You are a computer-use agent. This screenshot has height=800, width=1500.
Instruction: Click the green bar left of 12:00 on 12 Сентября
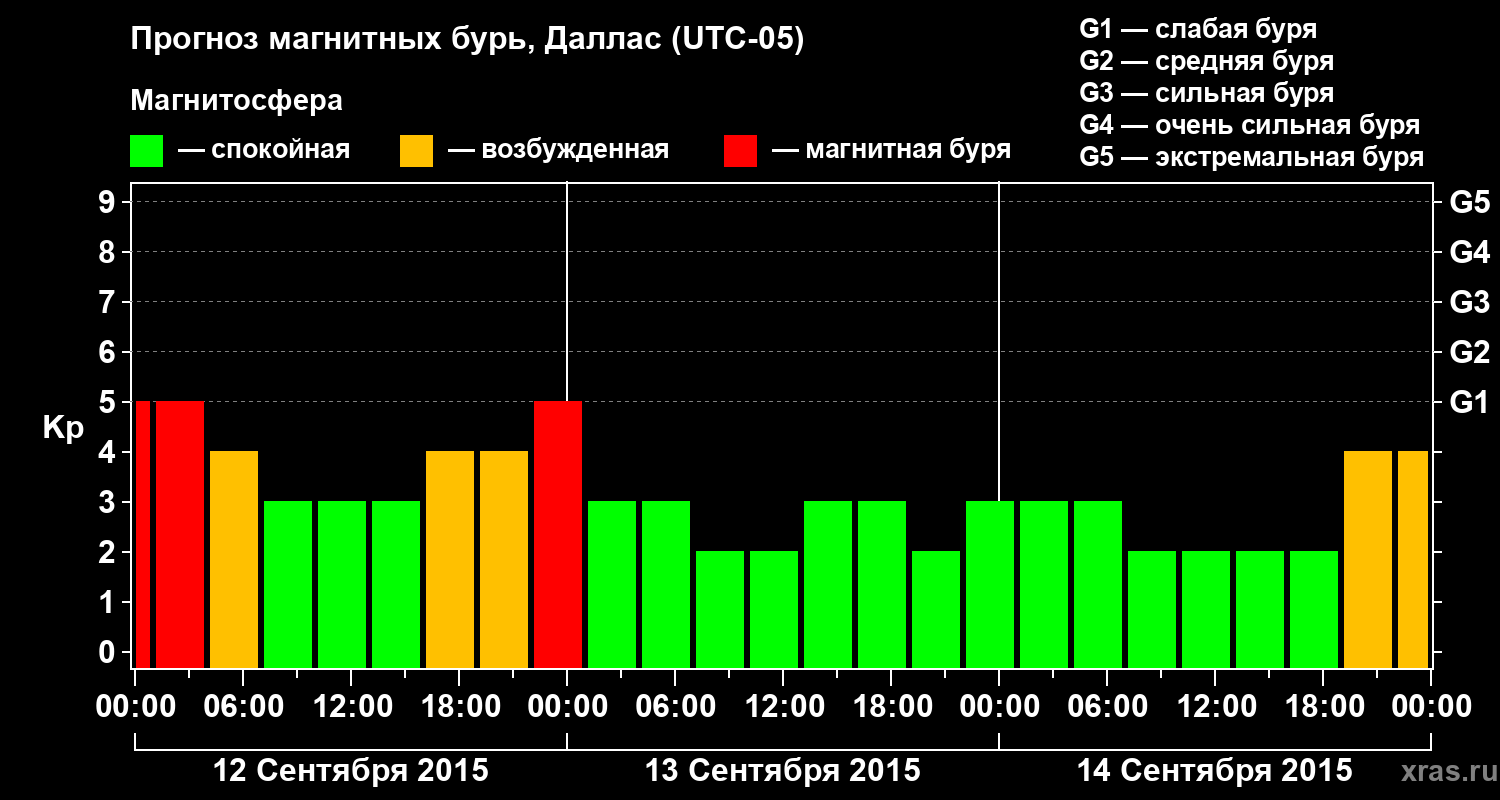point(342,584)
